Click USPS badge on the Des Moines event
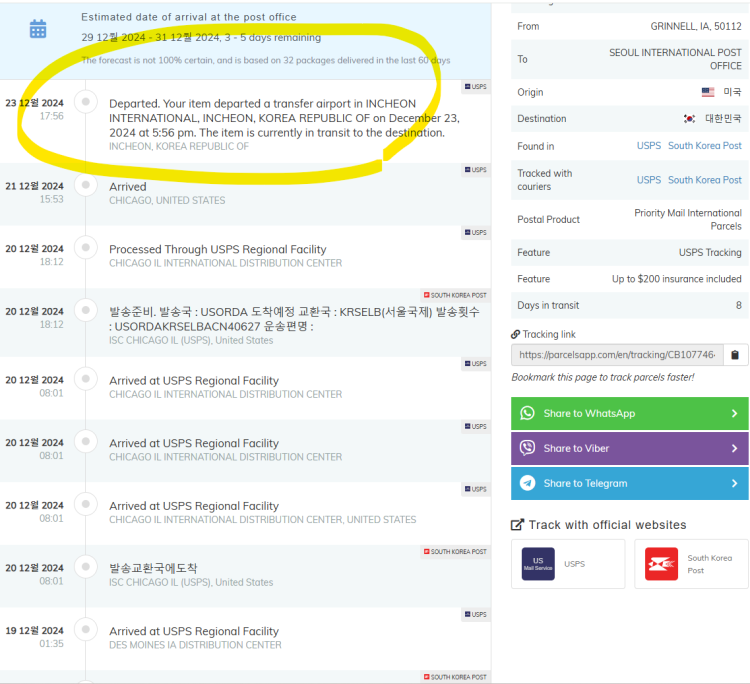This screenshot has height=684, width=750. click(x=475, y=614)
